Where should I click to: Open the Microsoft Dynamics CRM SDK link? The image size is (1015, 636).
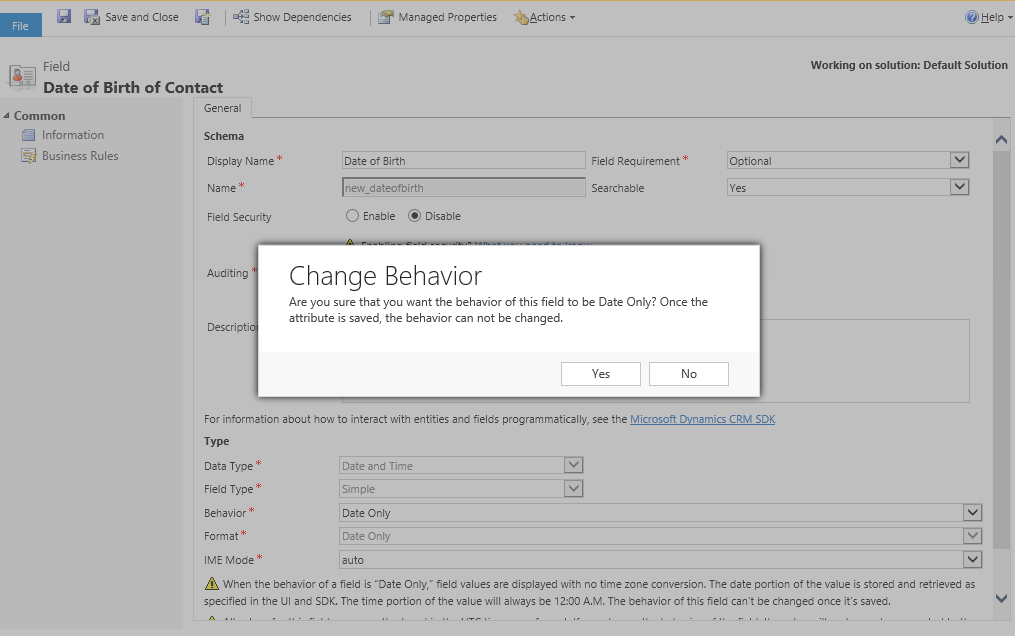702,419
